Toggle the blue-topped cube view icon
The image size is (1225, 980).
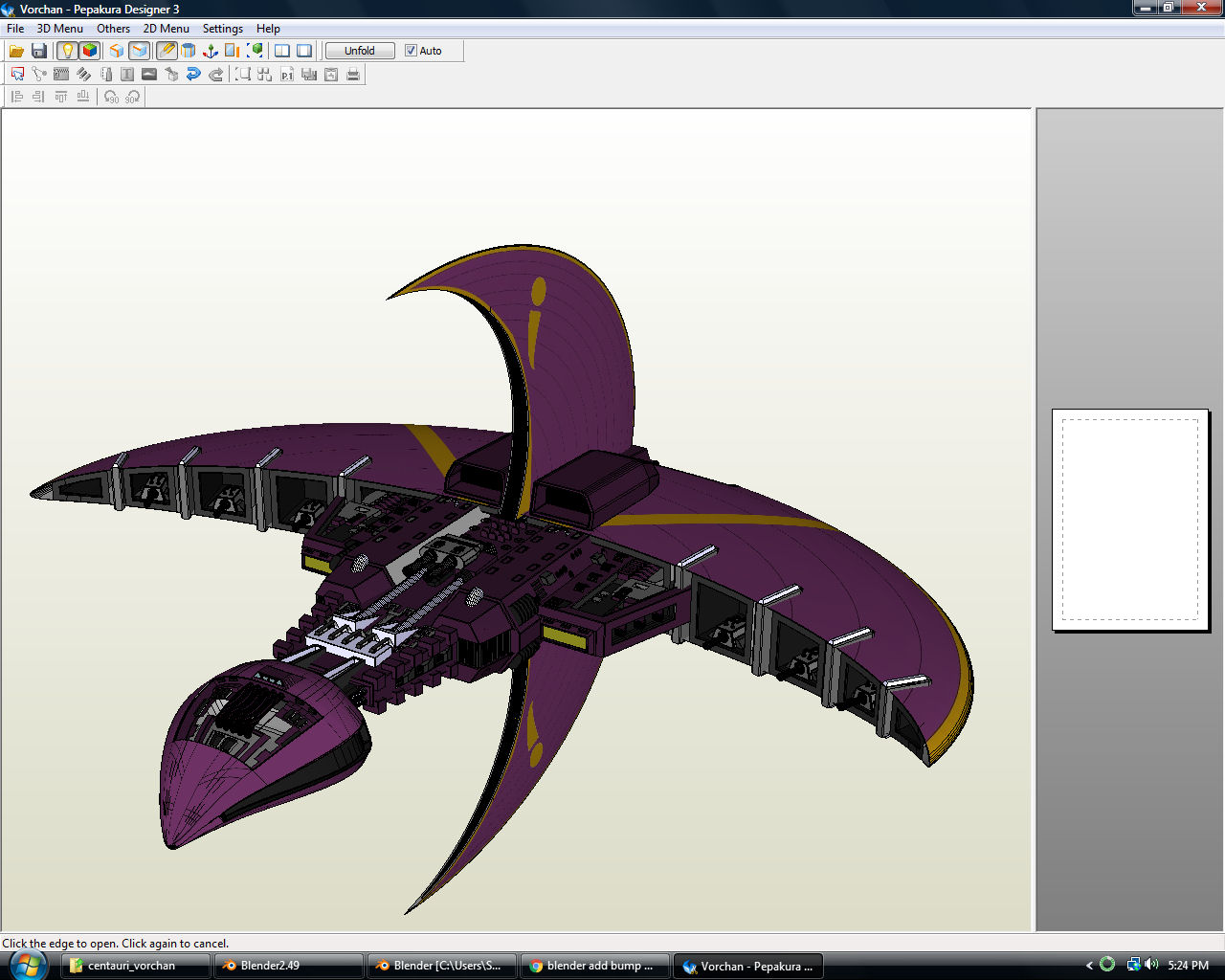click(x=139, y=51)
